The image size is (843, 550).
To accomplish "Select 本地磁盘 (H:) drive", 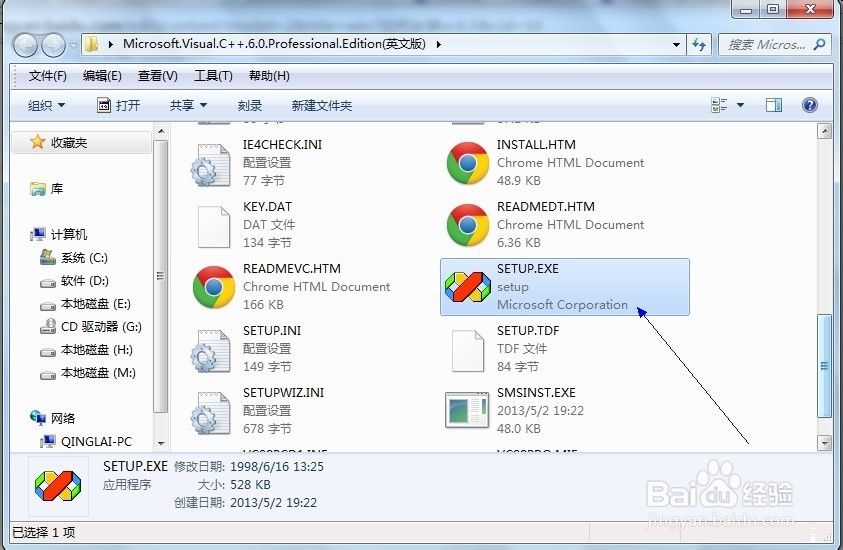I will (86, 350).
